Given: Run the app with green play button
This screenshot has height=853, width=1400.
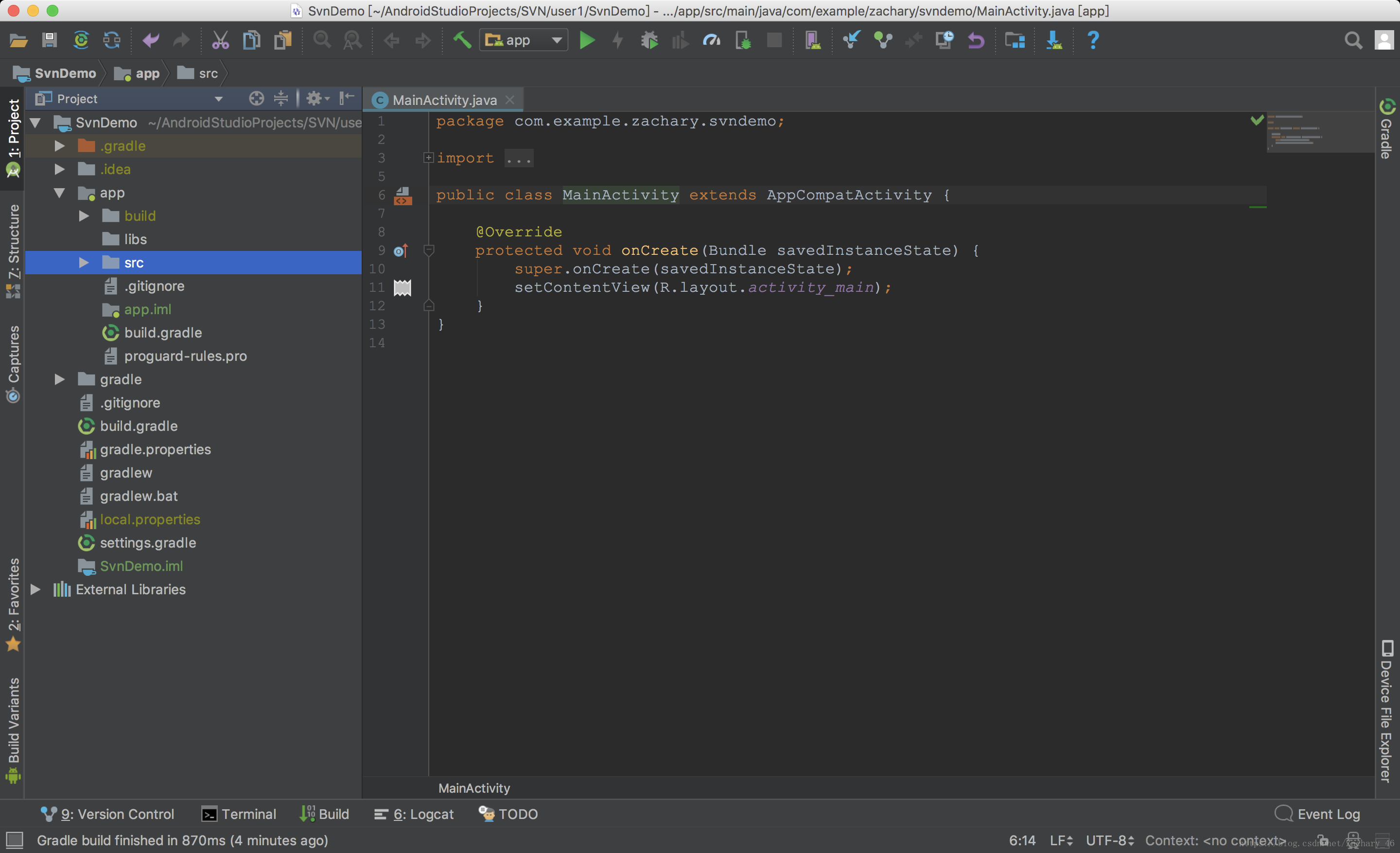Looking at the screenshot, I should click(x=587, y=40).
